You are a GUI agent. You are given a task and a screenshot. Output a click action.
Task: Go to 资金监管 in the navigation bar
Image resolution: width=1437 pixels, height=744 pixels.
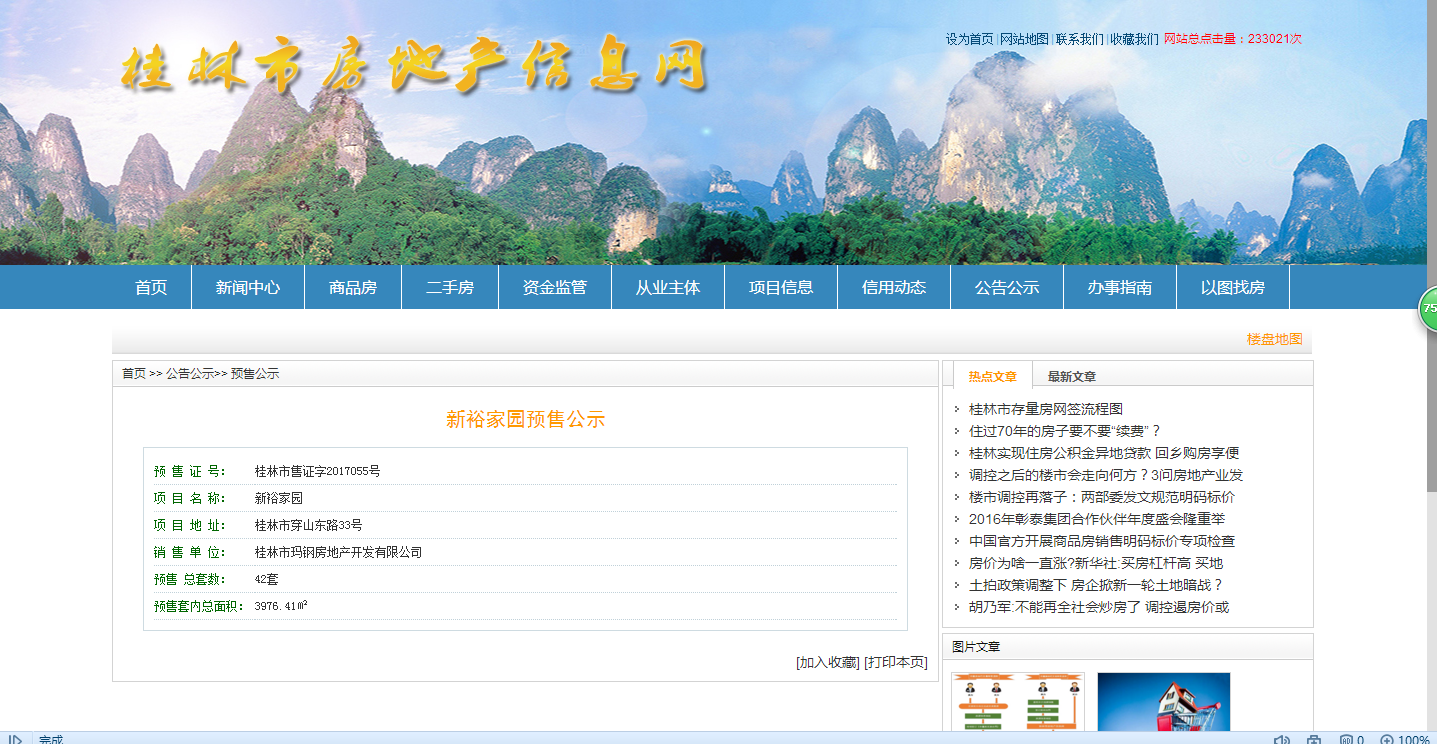click(554, 288)
